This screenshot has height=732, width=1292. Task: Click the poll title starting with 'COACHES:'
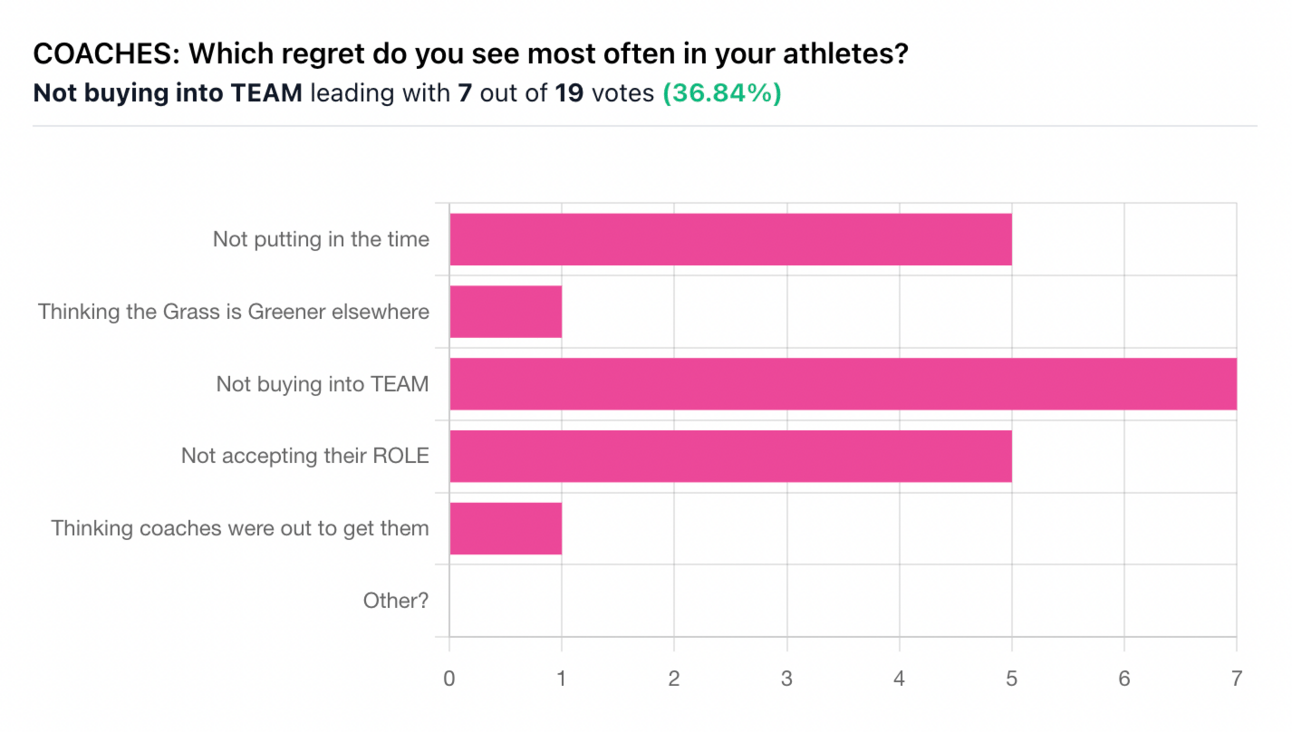pos(470,54)
